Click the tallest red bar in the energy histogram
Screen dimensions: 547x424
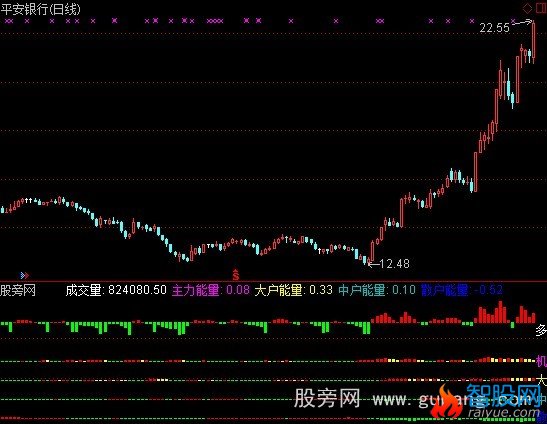[x=501, y=312]
